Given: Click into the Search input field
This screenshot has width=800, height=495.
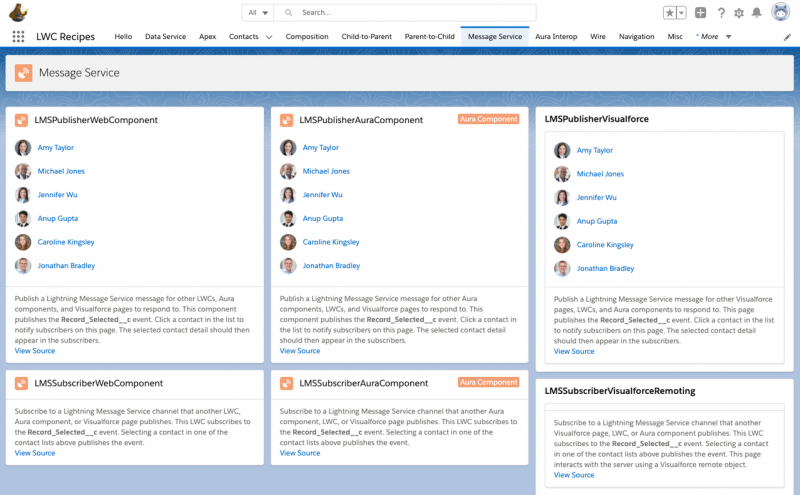Looking at the screenshot, I should point(405,12).
